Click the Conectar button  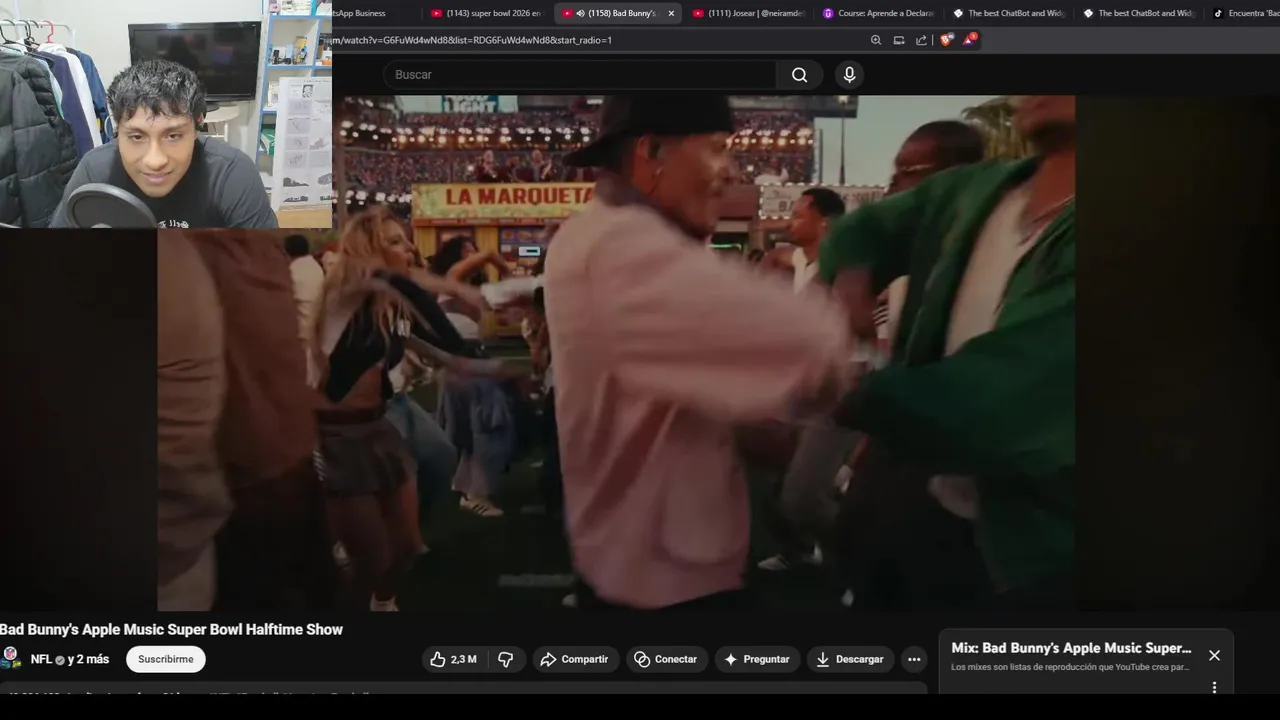[666, 659]
